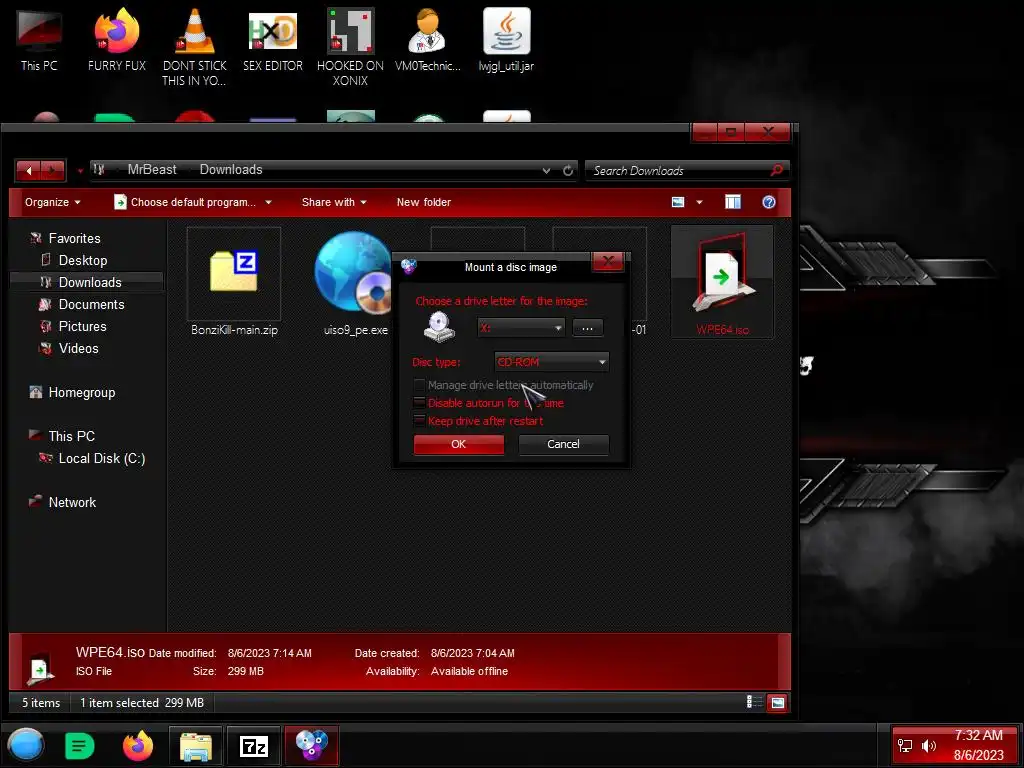Open the drive letter X: dropdown
Screen dimensions: 1024x768
521,328
